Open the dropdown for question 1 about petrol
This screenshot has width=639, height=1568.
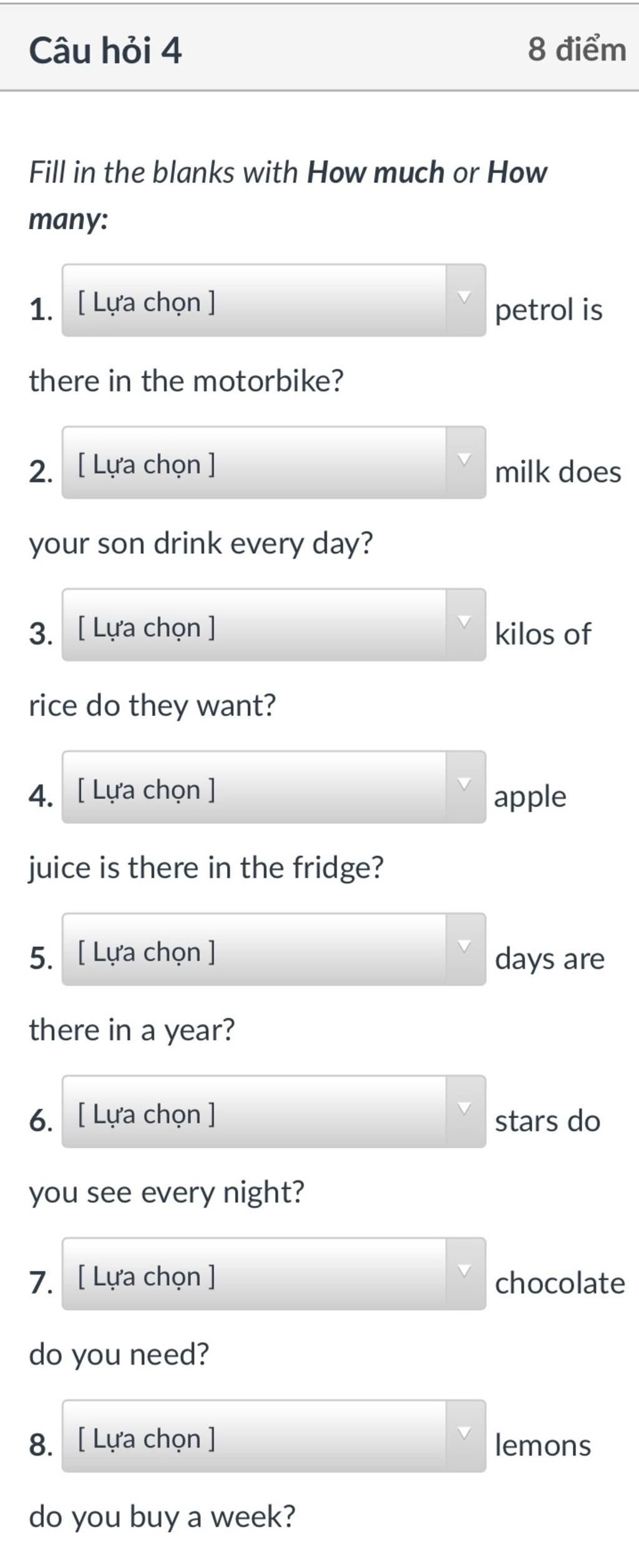(274, 300)
